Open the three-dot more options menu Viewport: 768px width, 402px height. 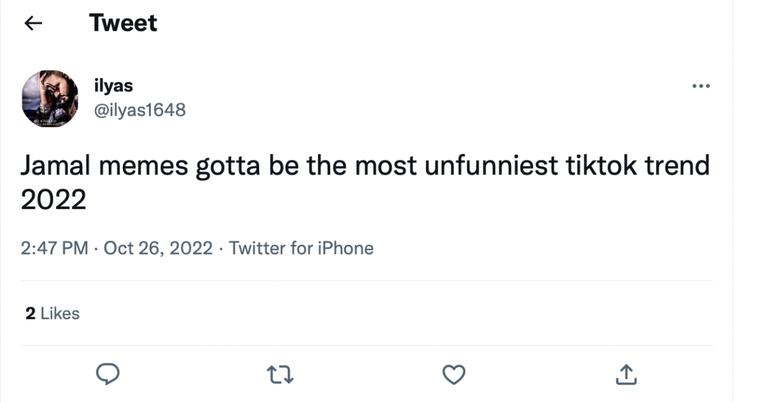pyautogui.click(x=701, y=86)
